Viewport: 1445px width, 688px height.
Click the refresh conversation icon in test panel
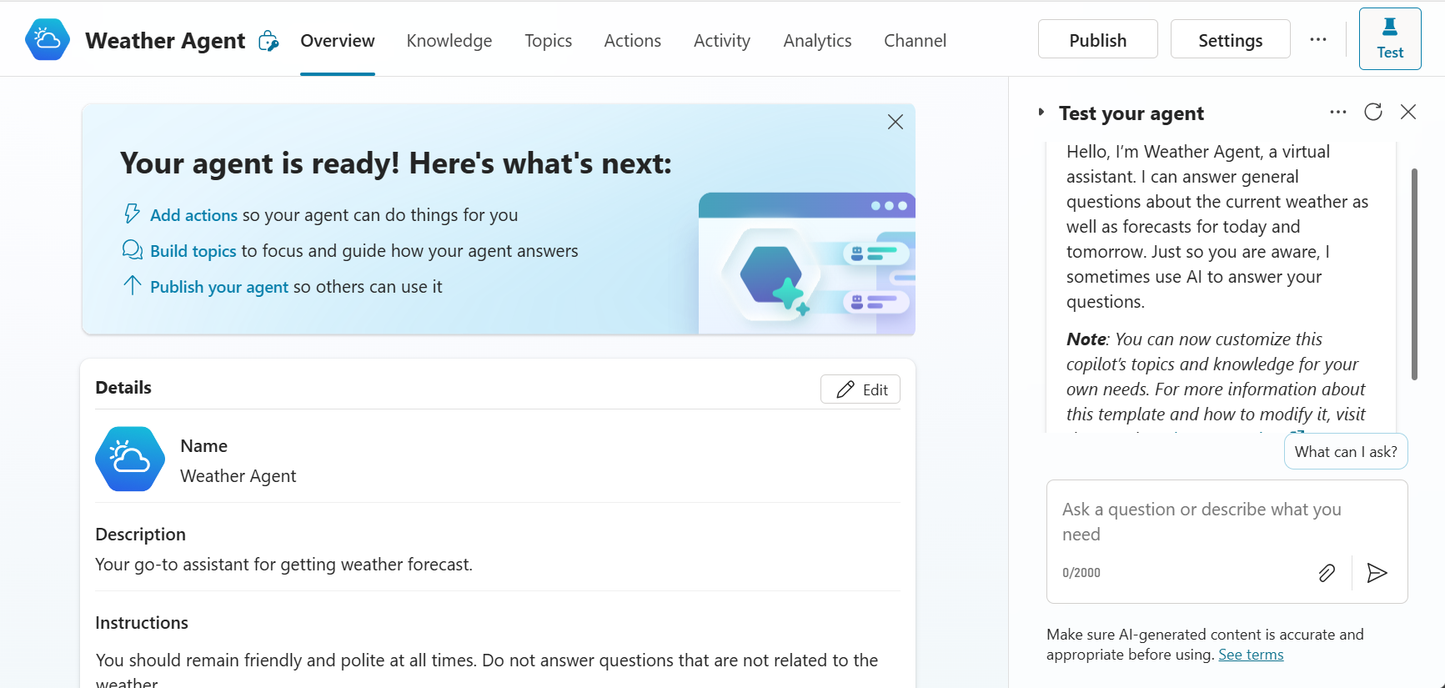click(1373, 112)
